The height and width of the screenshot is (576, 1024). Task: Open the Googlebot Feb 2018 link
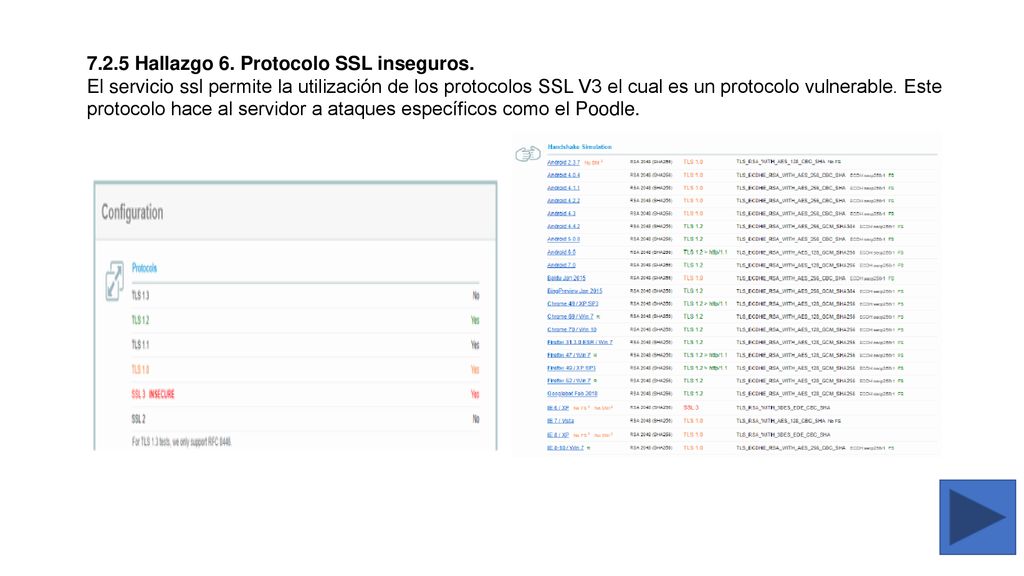click(572, 394)
